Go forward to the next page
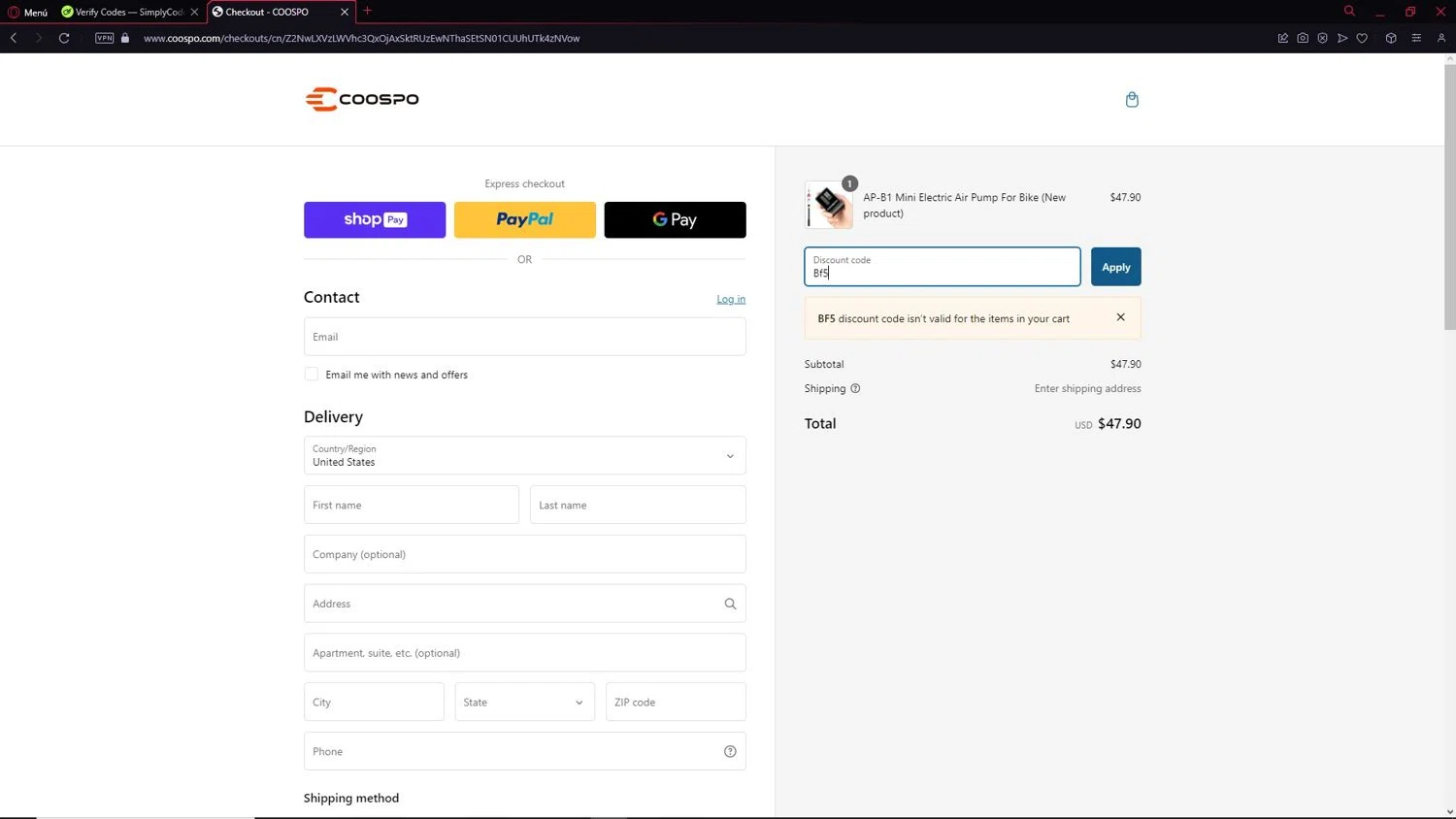The width and height of the screenshot is (1456, 819). pos(38,38)
